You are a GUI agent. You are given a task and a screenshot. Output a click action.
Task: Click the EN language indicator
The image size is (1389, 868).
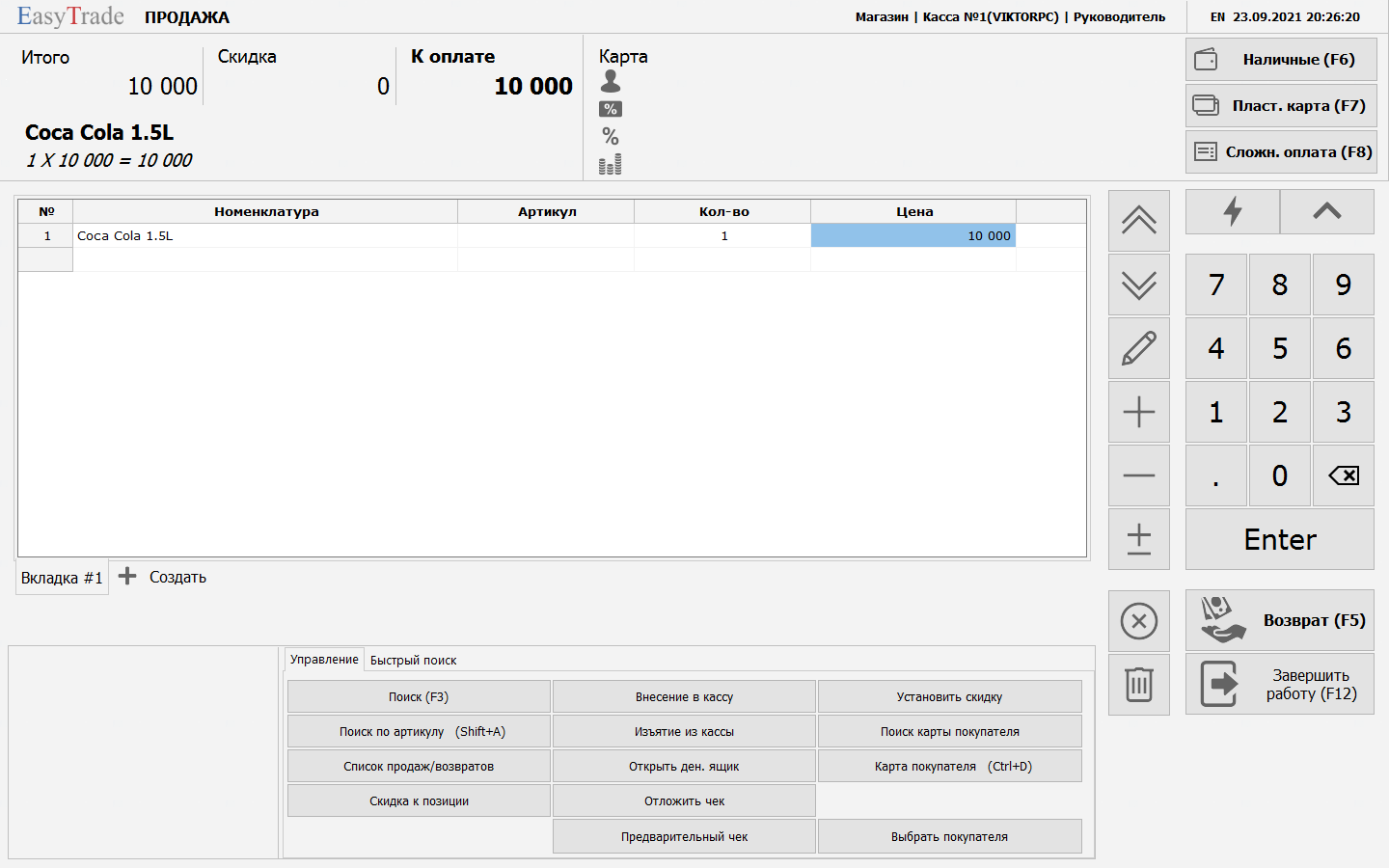1217,17
